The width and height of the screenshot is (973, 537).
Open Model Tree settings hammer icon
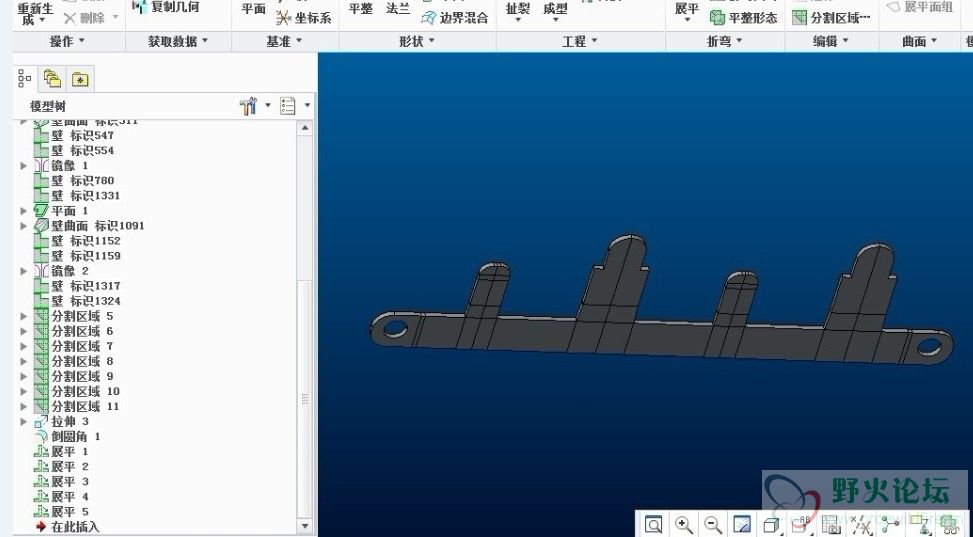pyautogui.click(x=248, y=106)
